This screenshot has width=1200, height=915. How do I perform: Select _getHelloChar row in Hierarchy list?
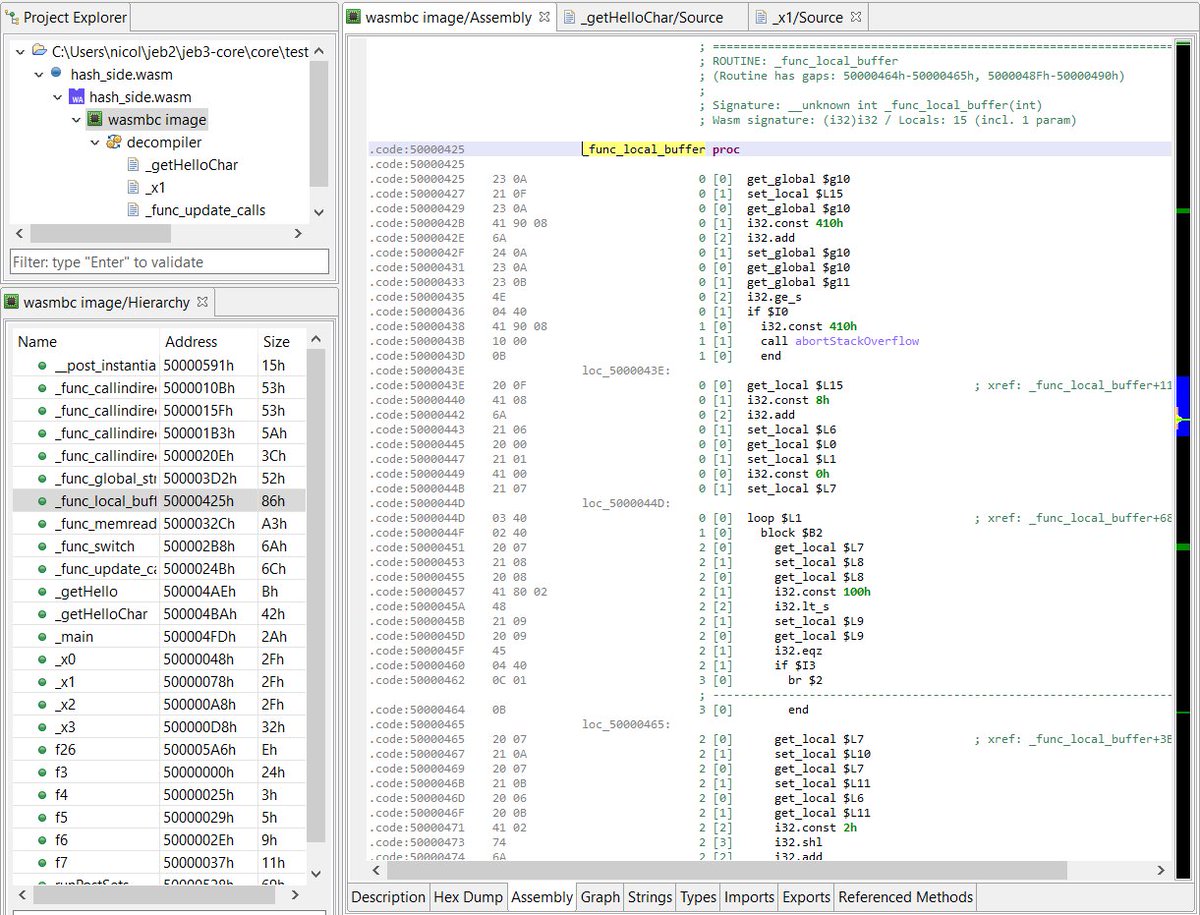click(160, 614)
